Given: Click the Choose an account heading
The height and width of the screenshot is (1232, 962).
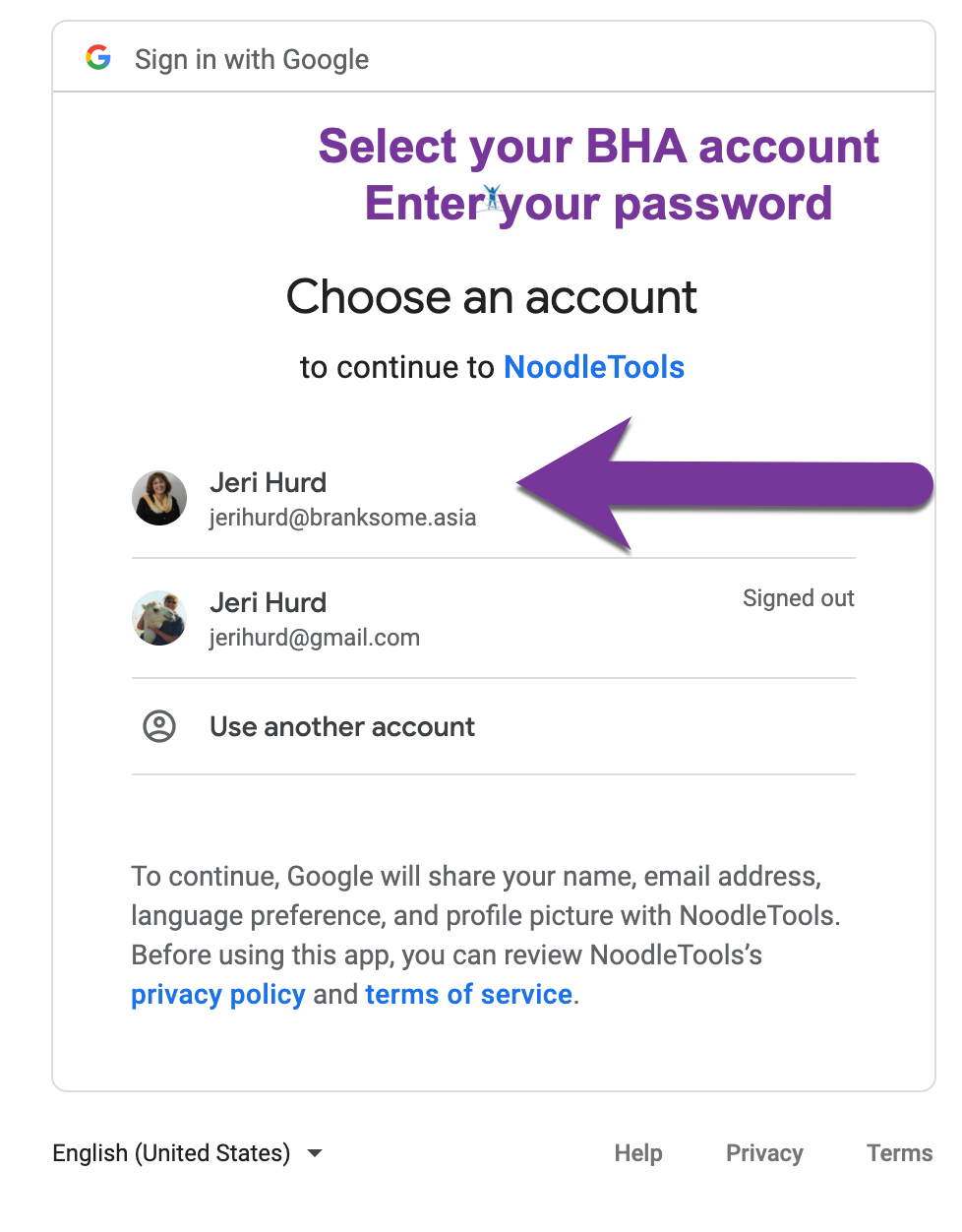Looking at the screenshot, I should [x=492, y=296].
